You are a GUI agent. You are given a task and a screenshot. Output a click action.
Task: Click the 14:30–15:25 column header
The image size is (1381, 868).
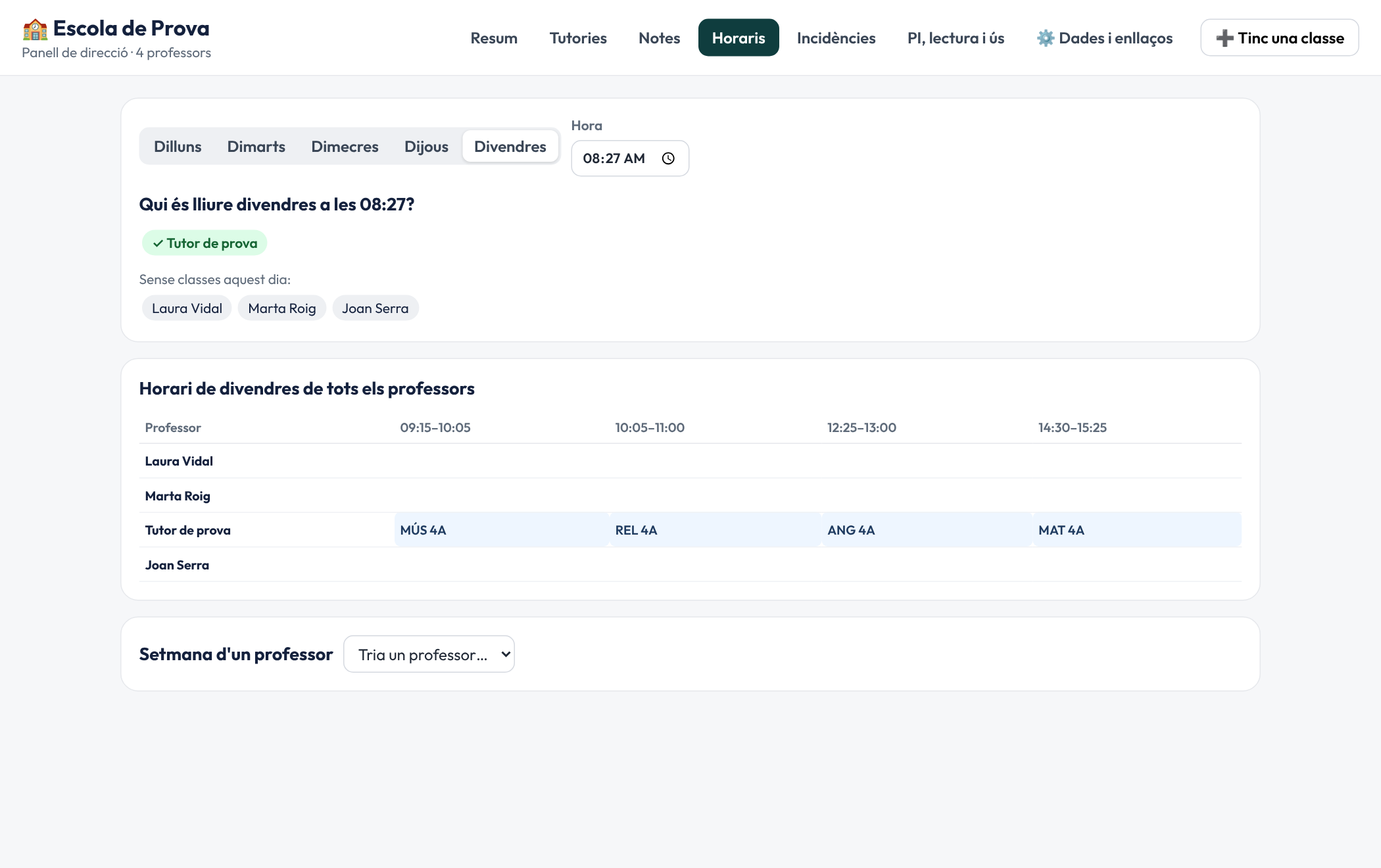1073,427
